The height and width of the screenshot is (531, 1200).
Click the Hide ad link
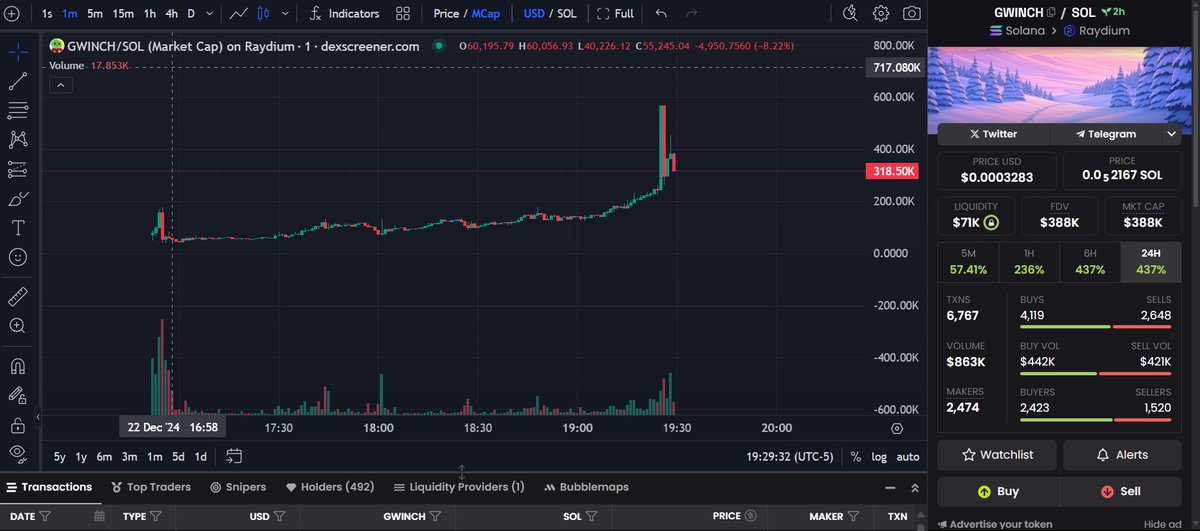(x=1163, y=523)
